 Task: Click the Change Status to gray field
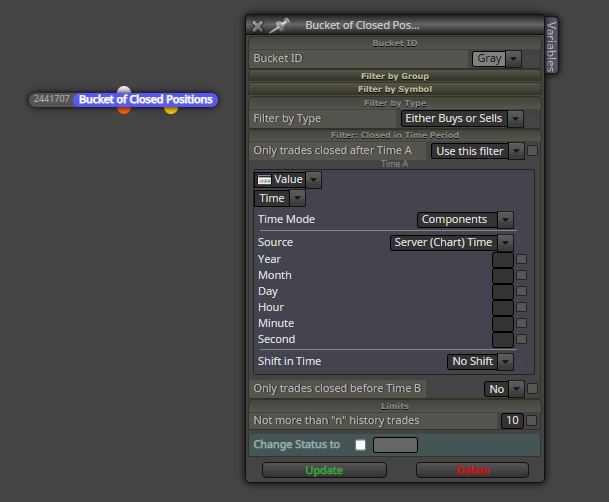[395, 445]
